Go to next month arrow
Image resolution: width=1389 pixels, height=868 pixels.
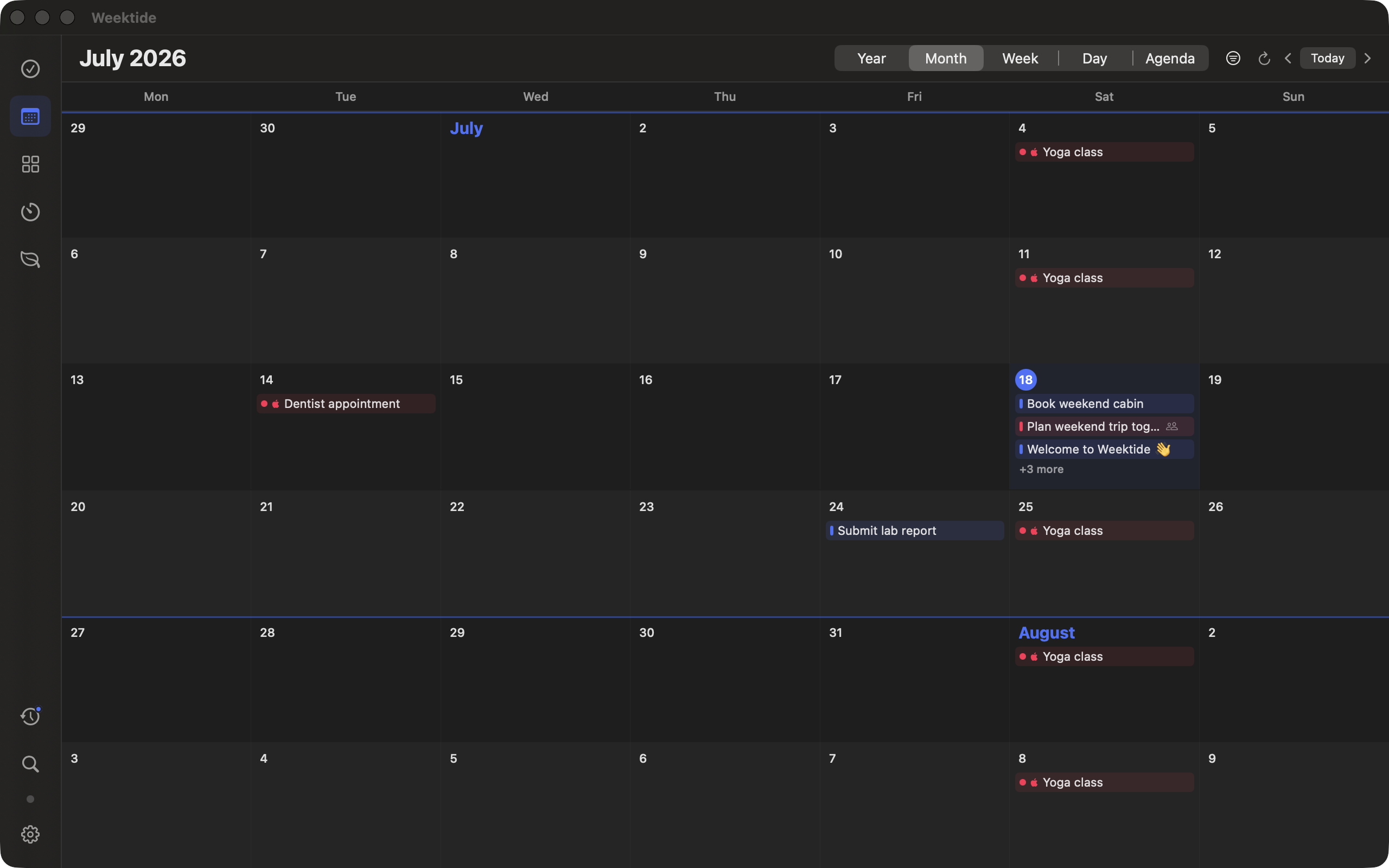click(1368, 58)
